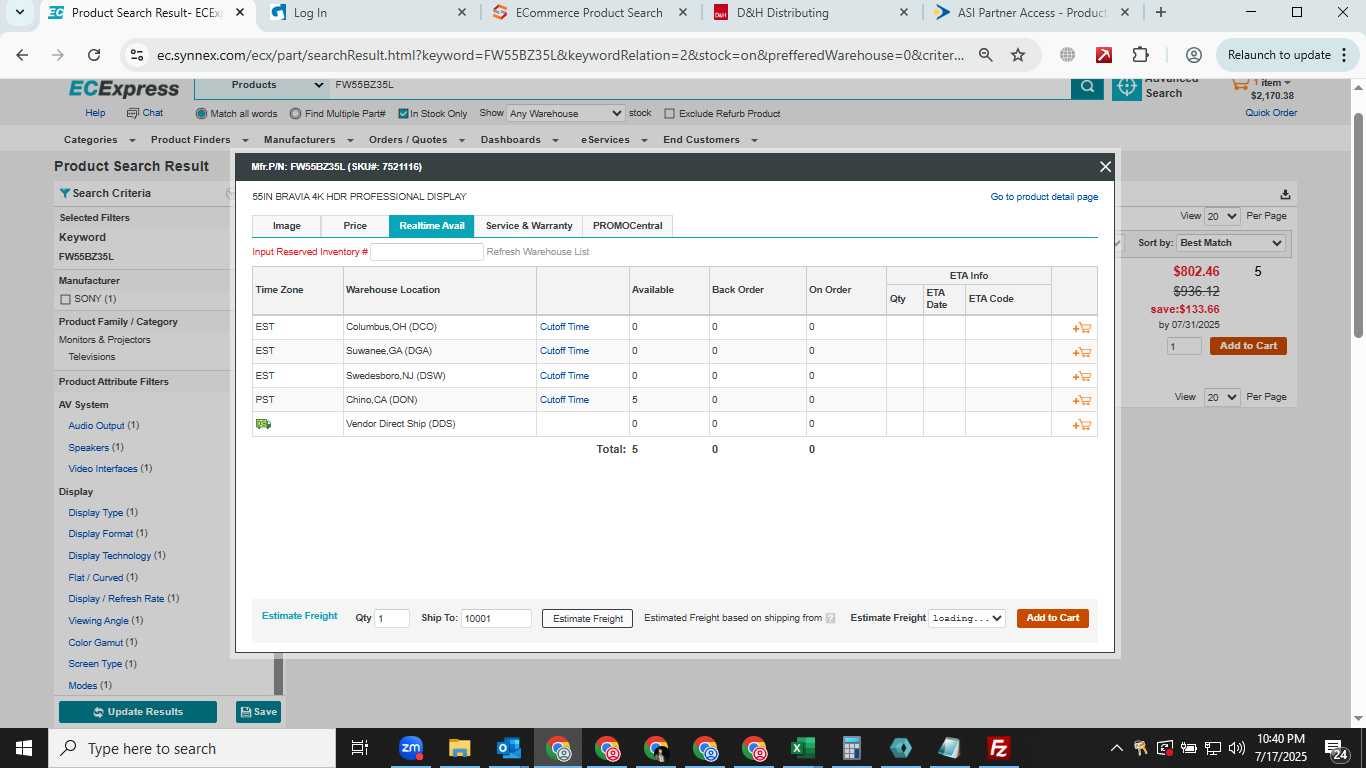Check Exclude Refurb Product checkbox

[x=670, y=114]
